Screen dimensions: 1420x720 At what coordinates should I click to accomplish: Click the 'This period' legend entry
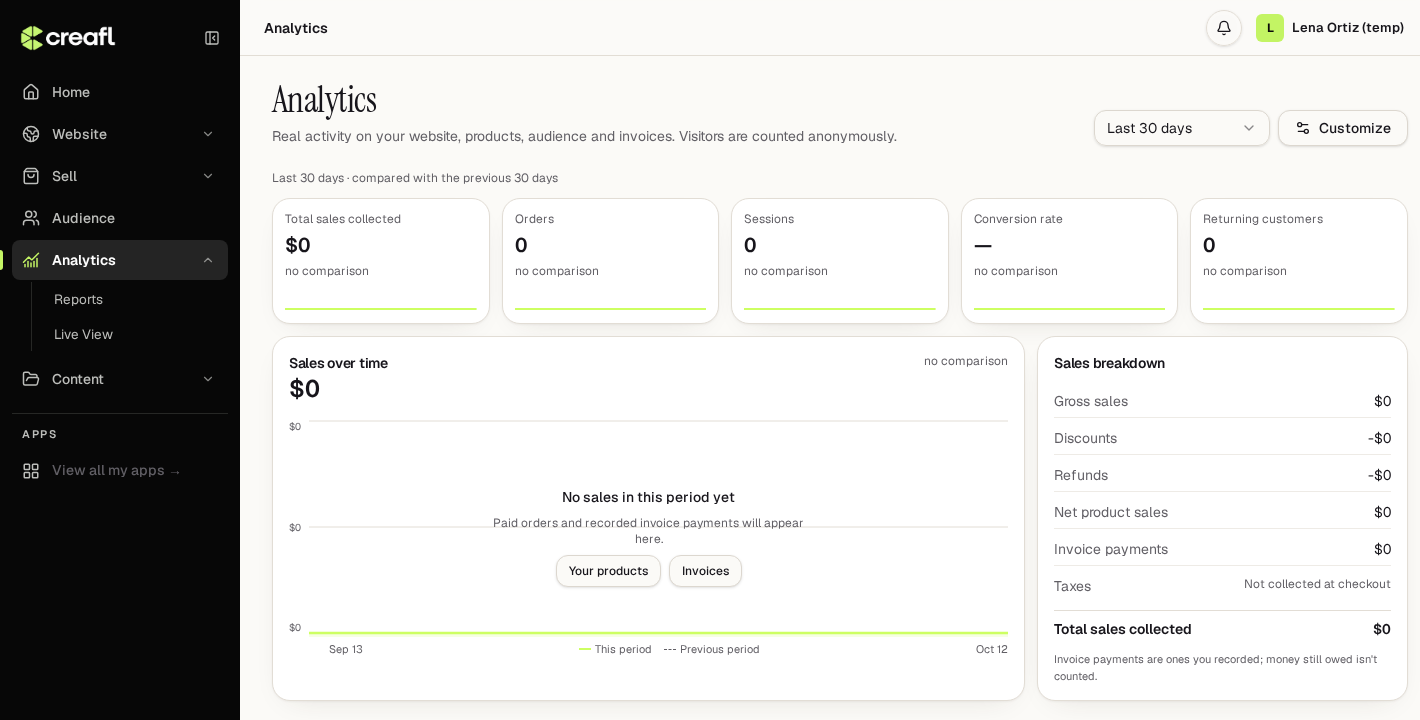615,649
